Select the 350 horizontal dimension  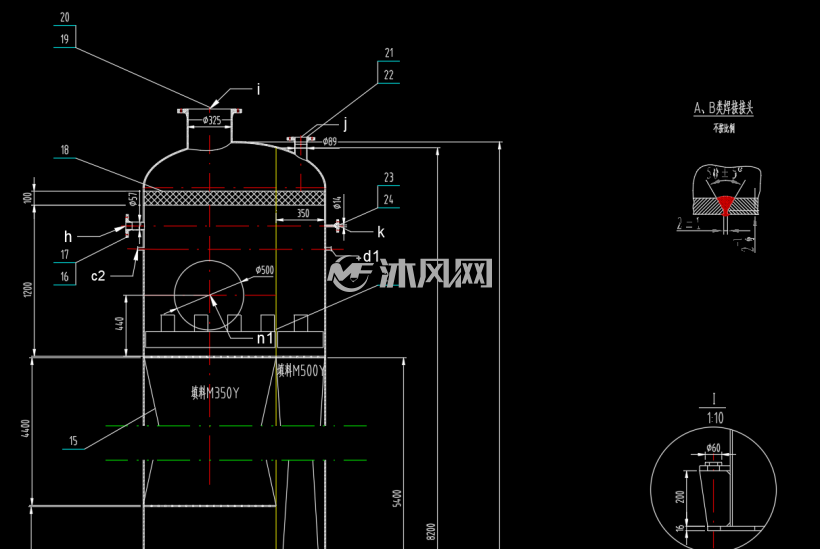pos(303,213)
